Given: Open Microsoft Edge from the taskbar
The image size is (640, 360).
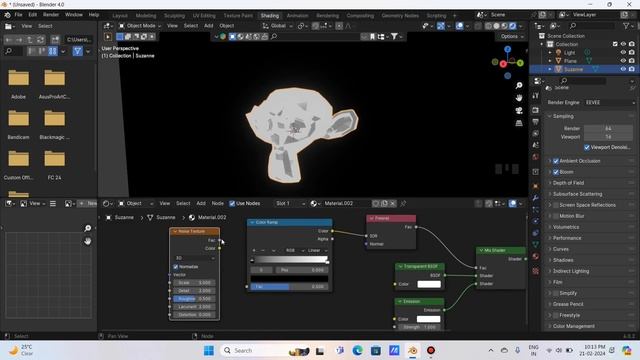Looking at the screenshot, I should (358, 350).
